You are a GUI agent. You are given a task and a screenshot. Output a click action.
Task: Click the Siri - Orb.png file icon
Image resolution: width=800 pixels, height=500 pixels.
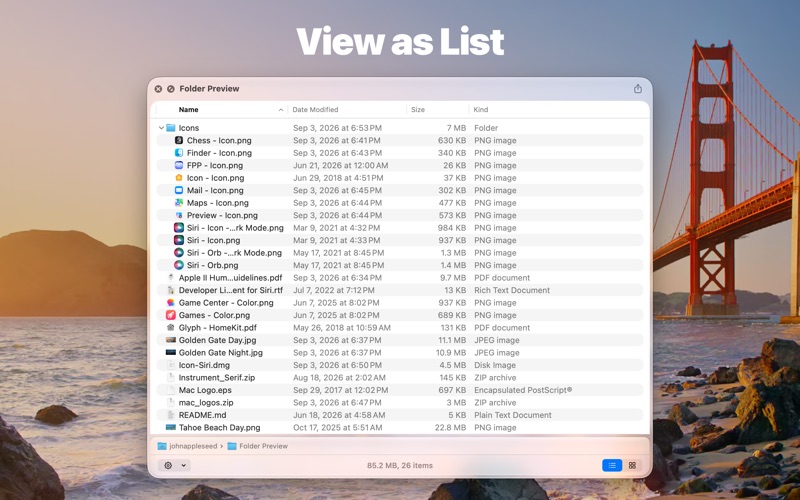(179, 265)
